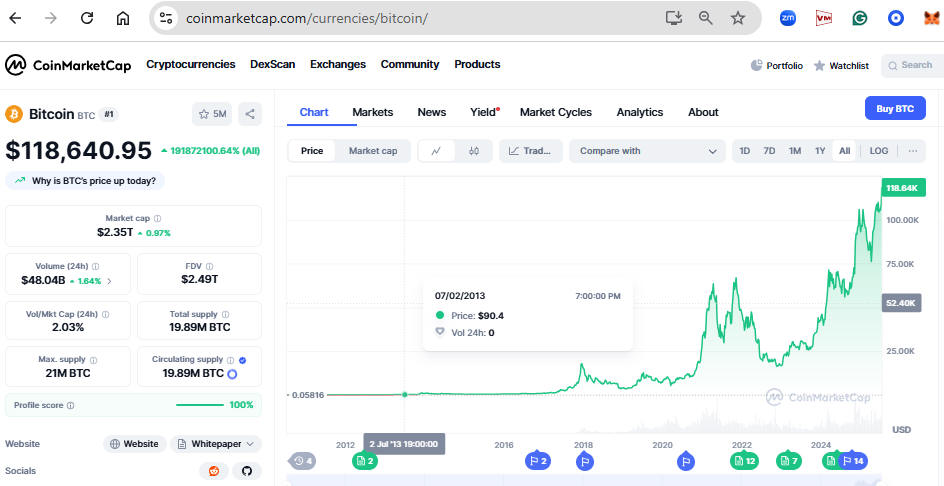Click Market cap info icon
Screen dimensions: 944x486
[x=158, y=219]
